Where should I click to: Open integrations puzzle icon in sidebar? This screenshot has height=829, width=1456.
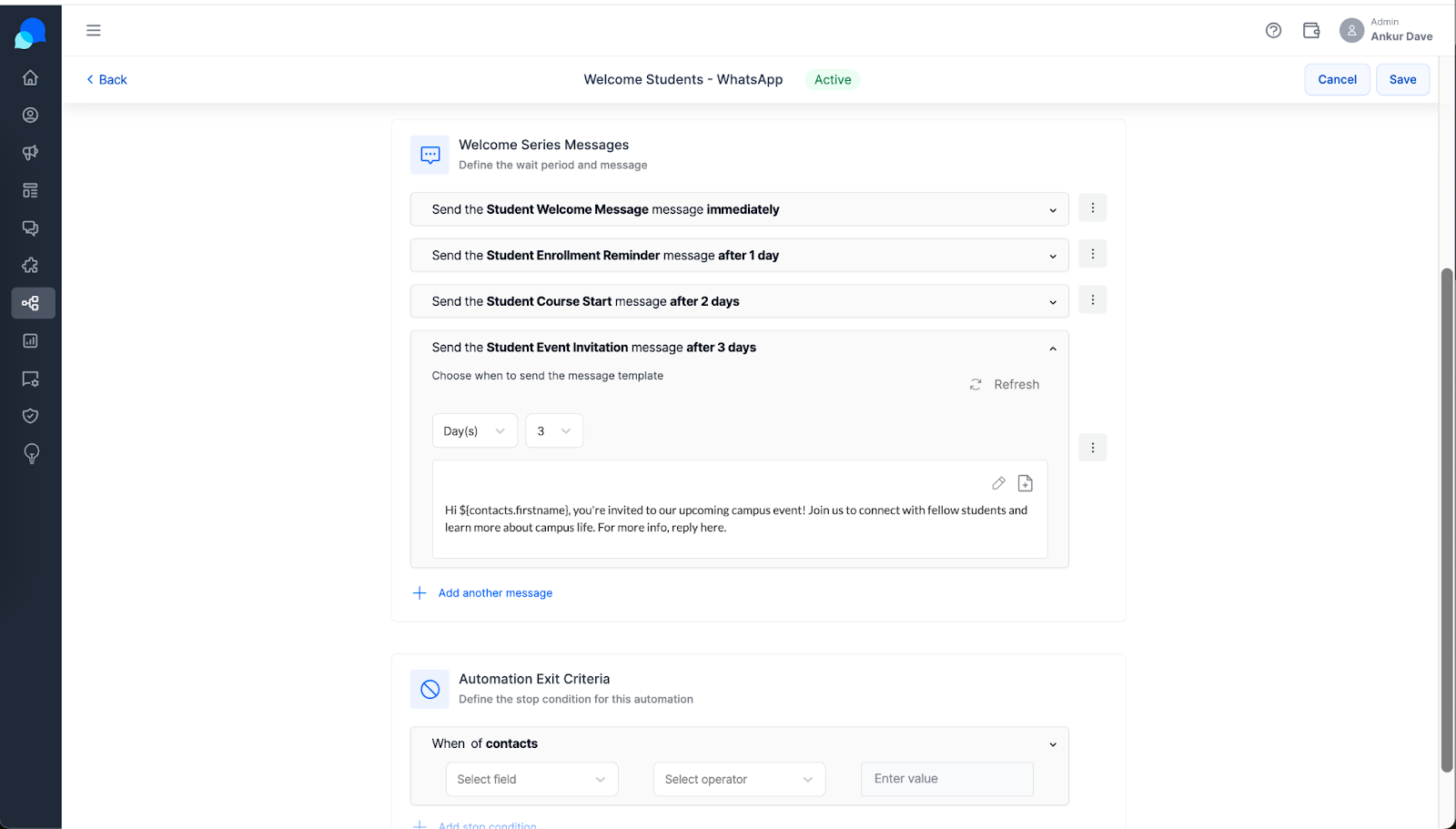tap(30, 265)
